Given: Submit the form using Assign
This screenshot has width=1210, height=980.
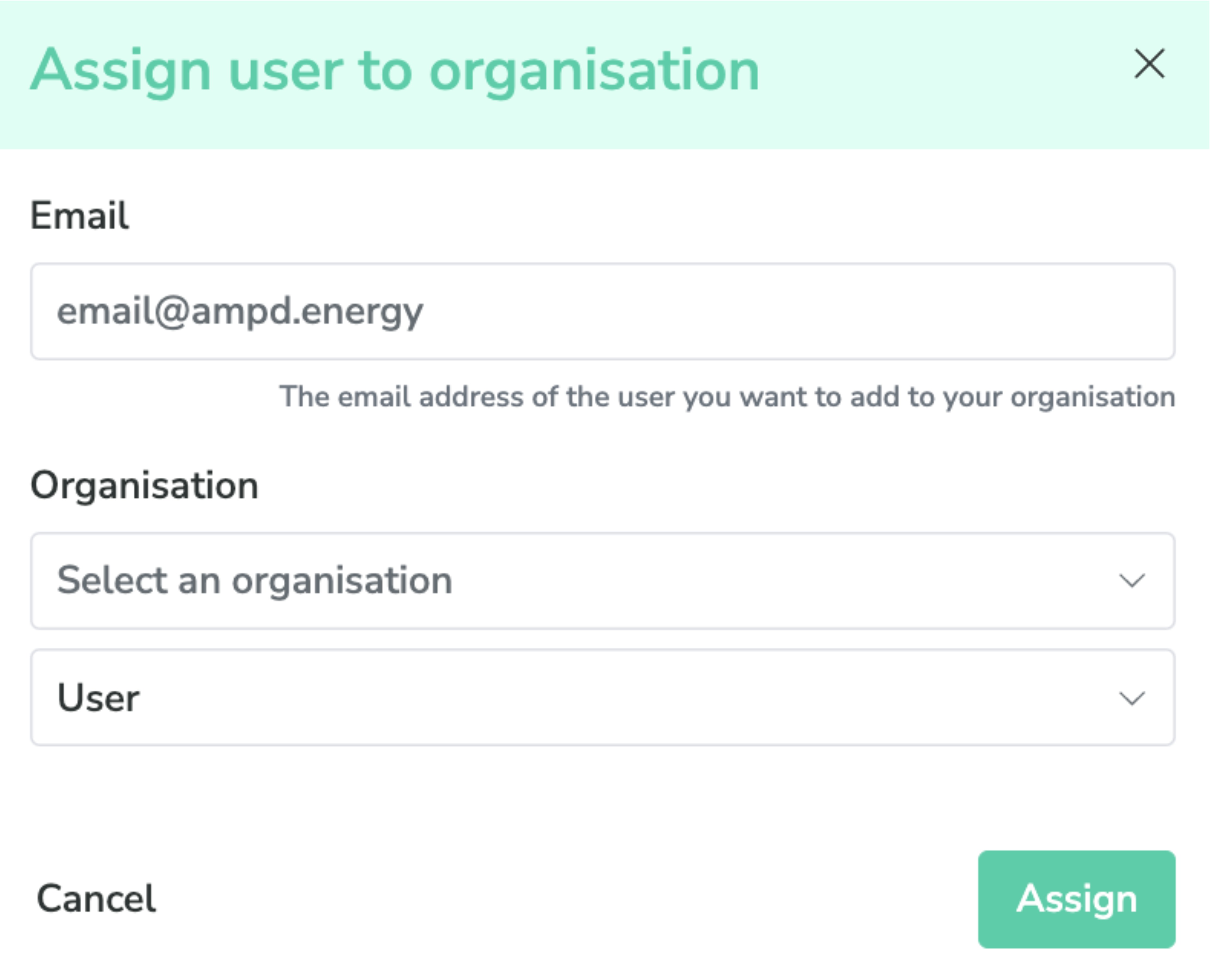Looking at the screenshot, I should (x=1077, y=899).
